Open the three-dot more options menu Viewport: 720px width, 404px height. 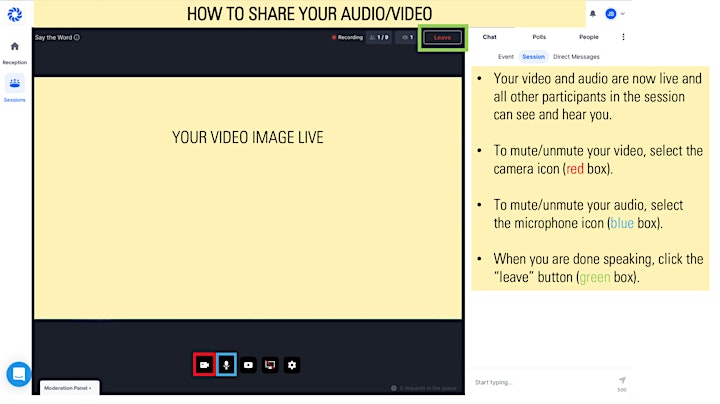click(x=623, y=37)
